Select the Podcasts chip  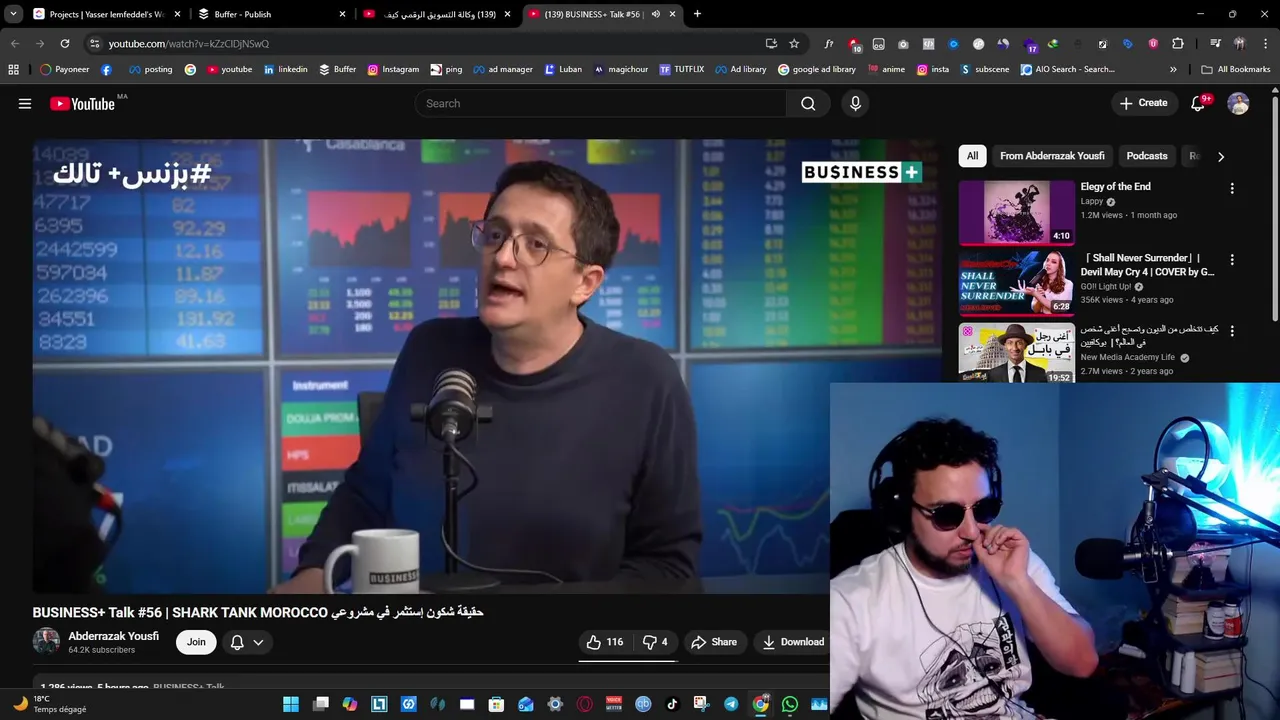point(1147,156)
